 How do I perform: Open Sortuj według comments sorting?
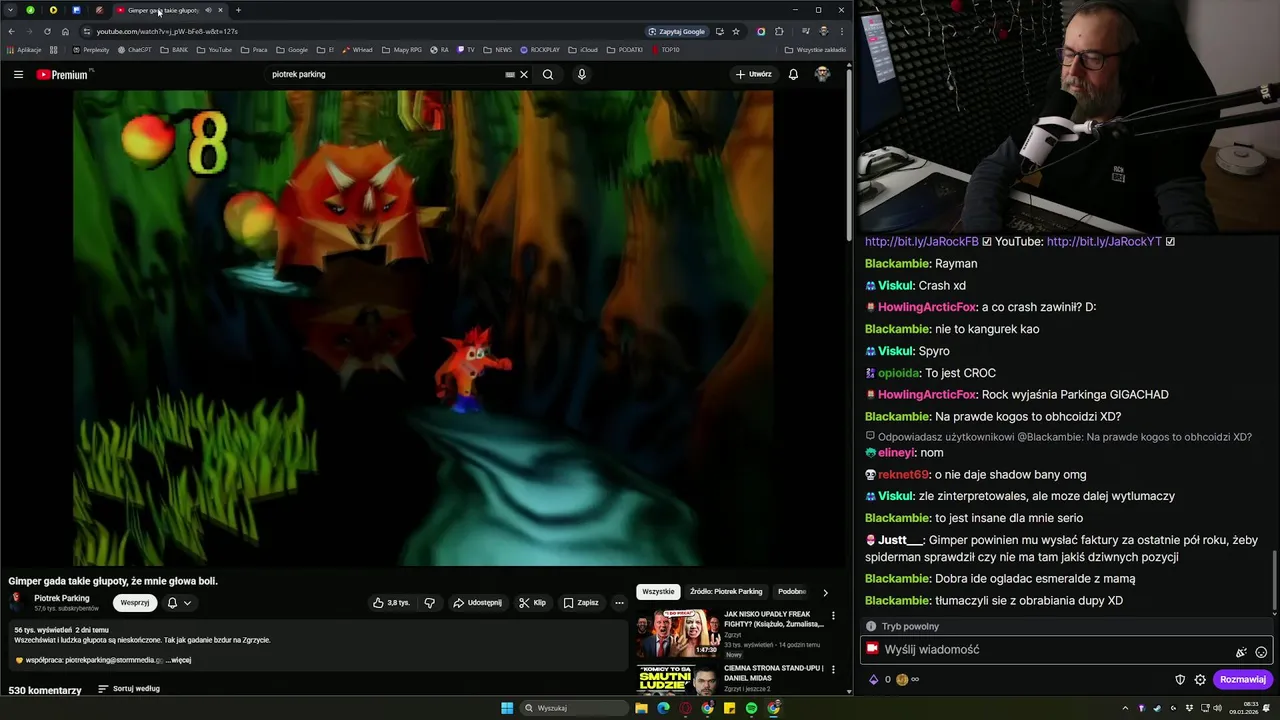[x=129, y=689]
